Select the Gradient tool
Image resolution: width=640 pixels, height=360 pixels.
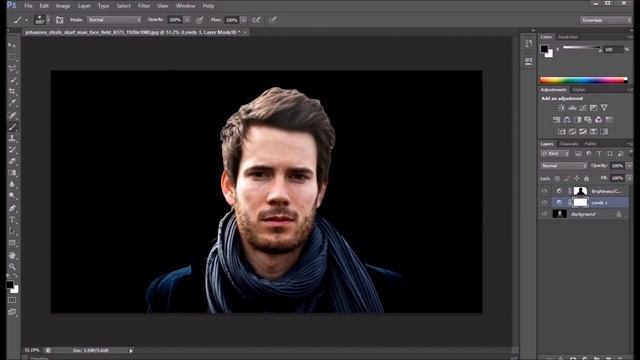[x=12, y=173]
